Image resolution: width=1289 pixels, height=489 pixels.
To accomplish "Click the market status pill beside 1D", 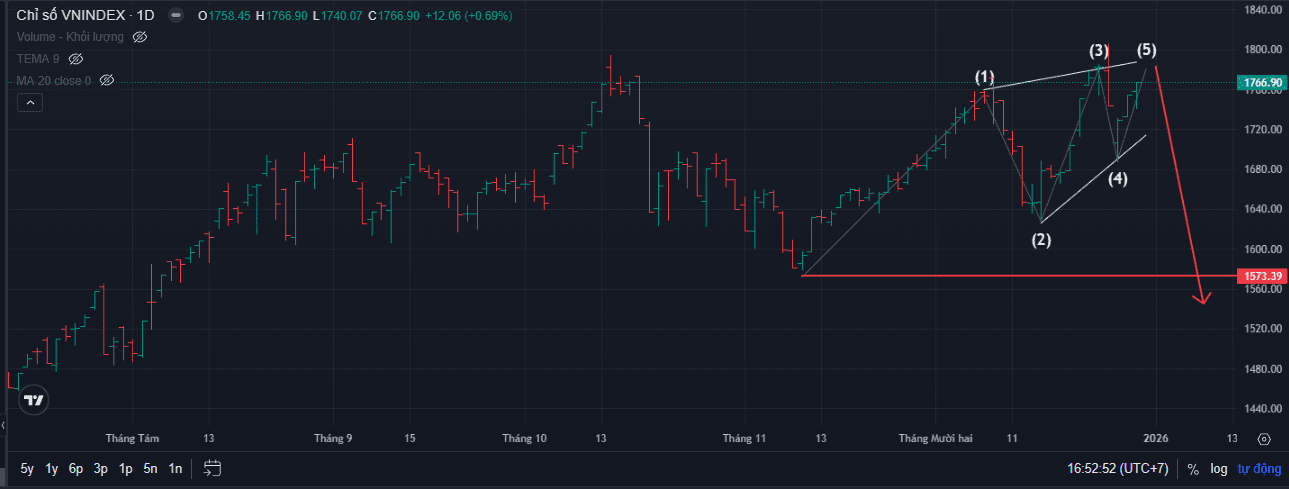I will tap(176, 16).
